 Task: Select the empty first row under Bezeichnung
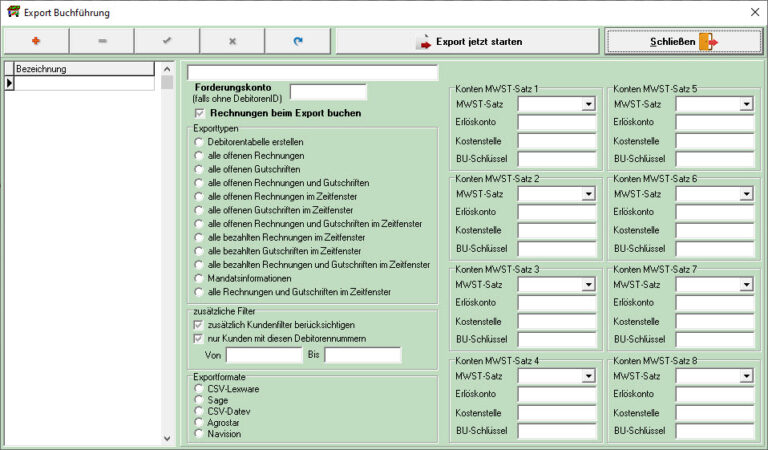click(84, 83)
